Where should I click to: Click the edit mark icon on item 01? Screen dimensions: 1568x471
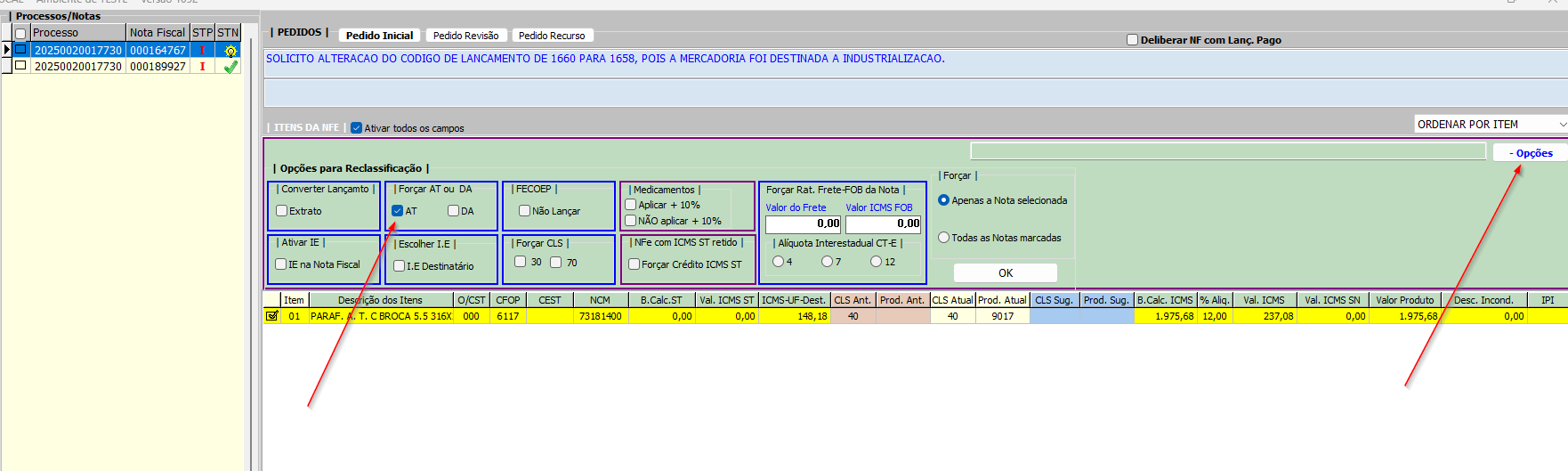click(x=272, y=316)
